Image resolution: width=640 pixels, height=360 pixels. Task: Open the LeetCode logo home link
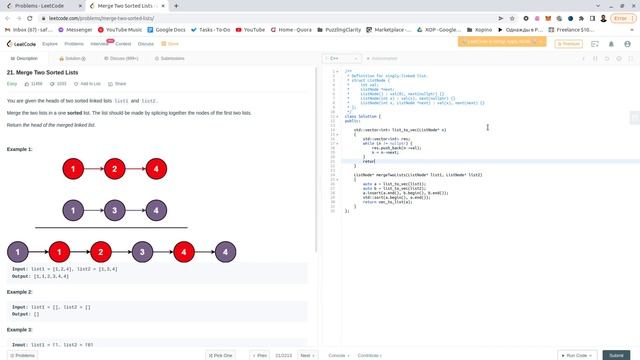click(21, 44)
